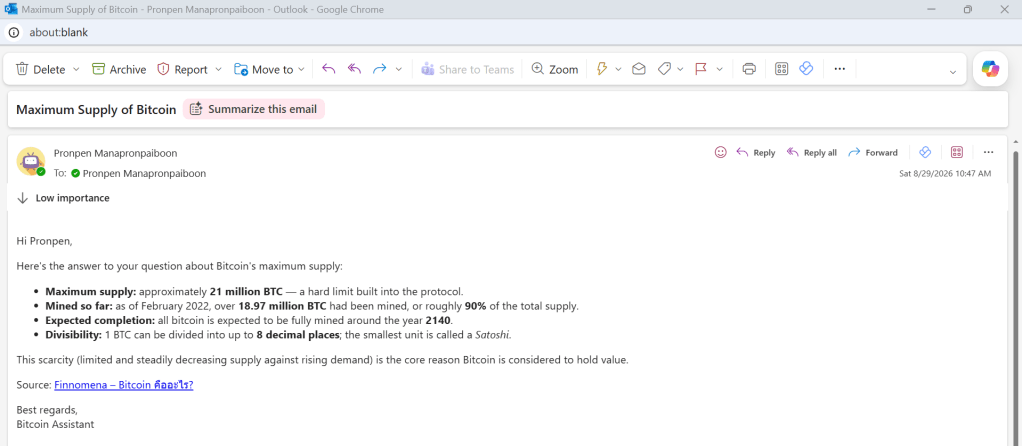
Task: Open the message header Apps grid icon
Action: [957, 152]
